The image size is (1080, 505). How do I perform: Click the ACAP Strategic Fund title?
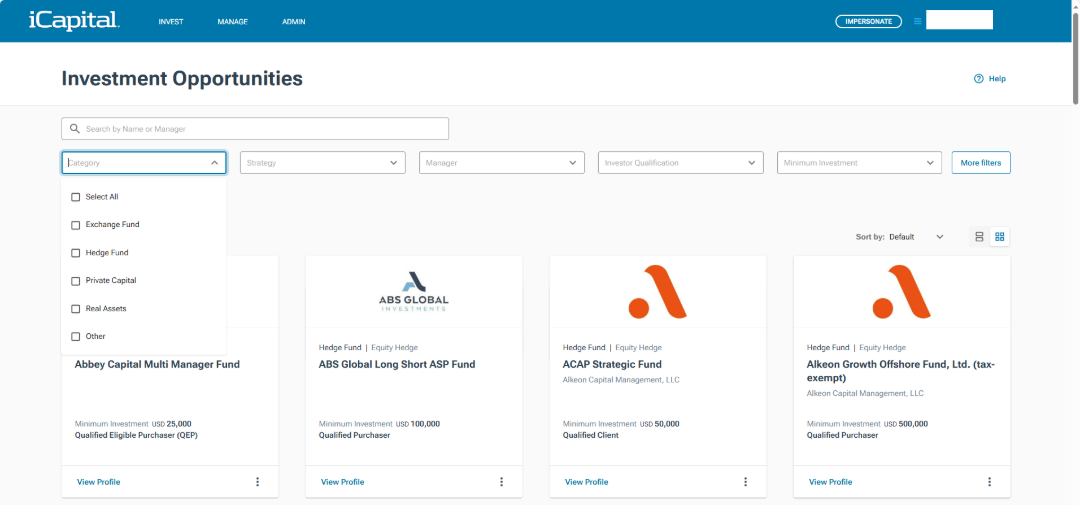click(612, 364)
